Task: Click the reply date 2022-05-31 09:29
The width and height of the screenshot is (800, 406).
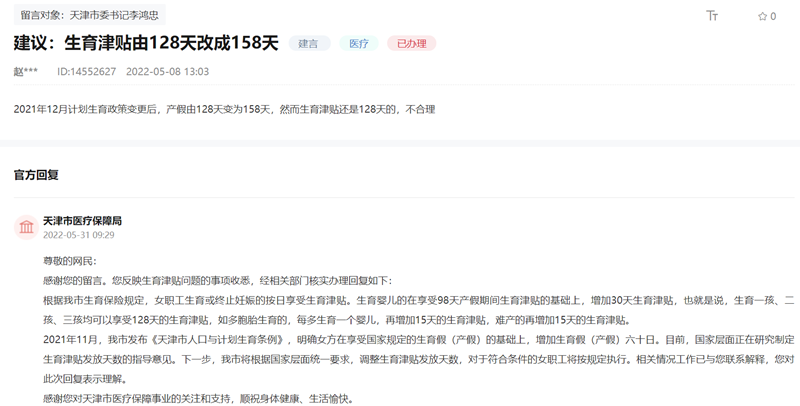Action: [x=79, y=235]
